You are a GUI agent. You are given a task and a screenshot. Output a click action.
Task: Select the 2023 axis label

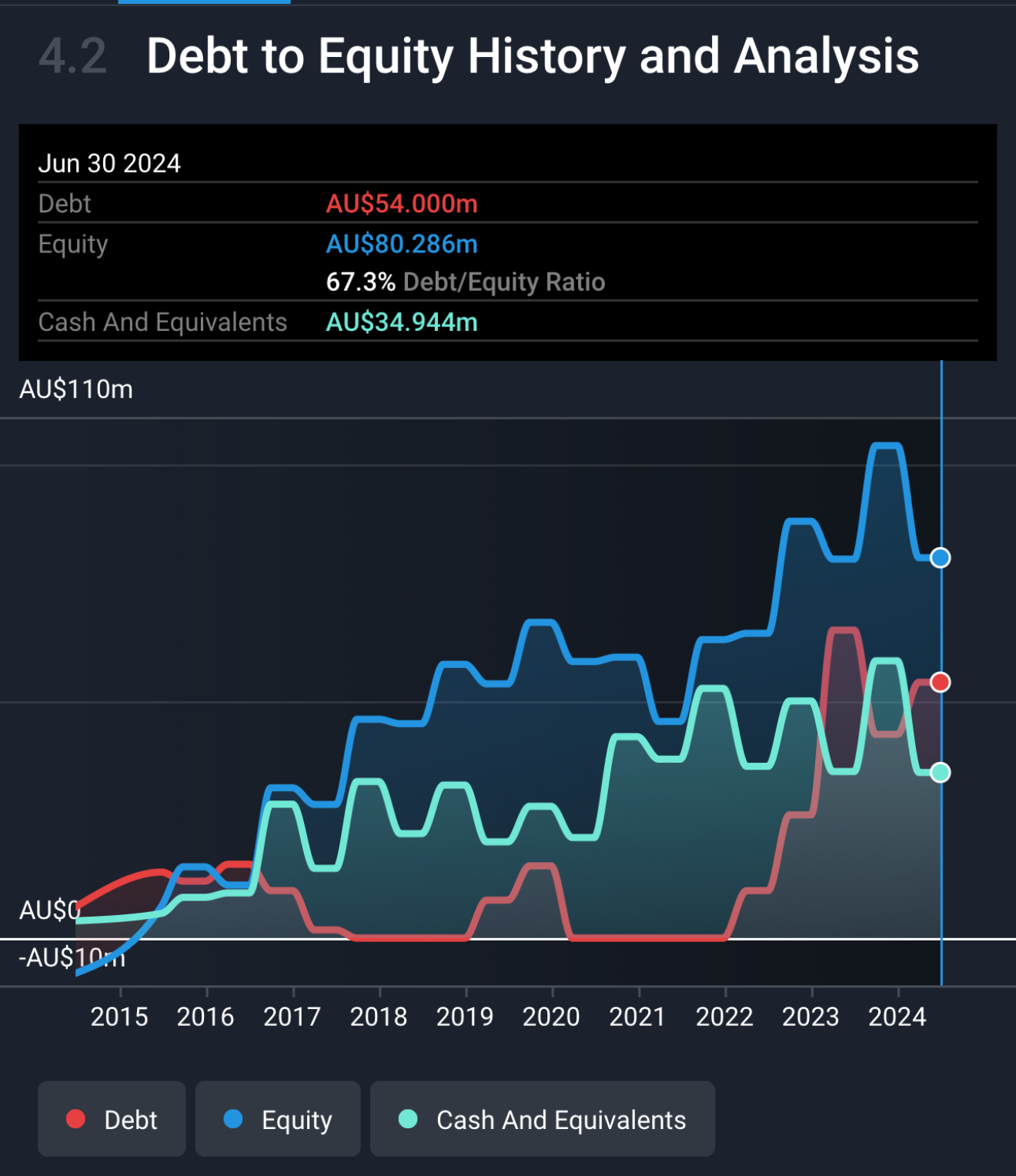pyautogui.click(x=810, y=1017)
